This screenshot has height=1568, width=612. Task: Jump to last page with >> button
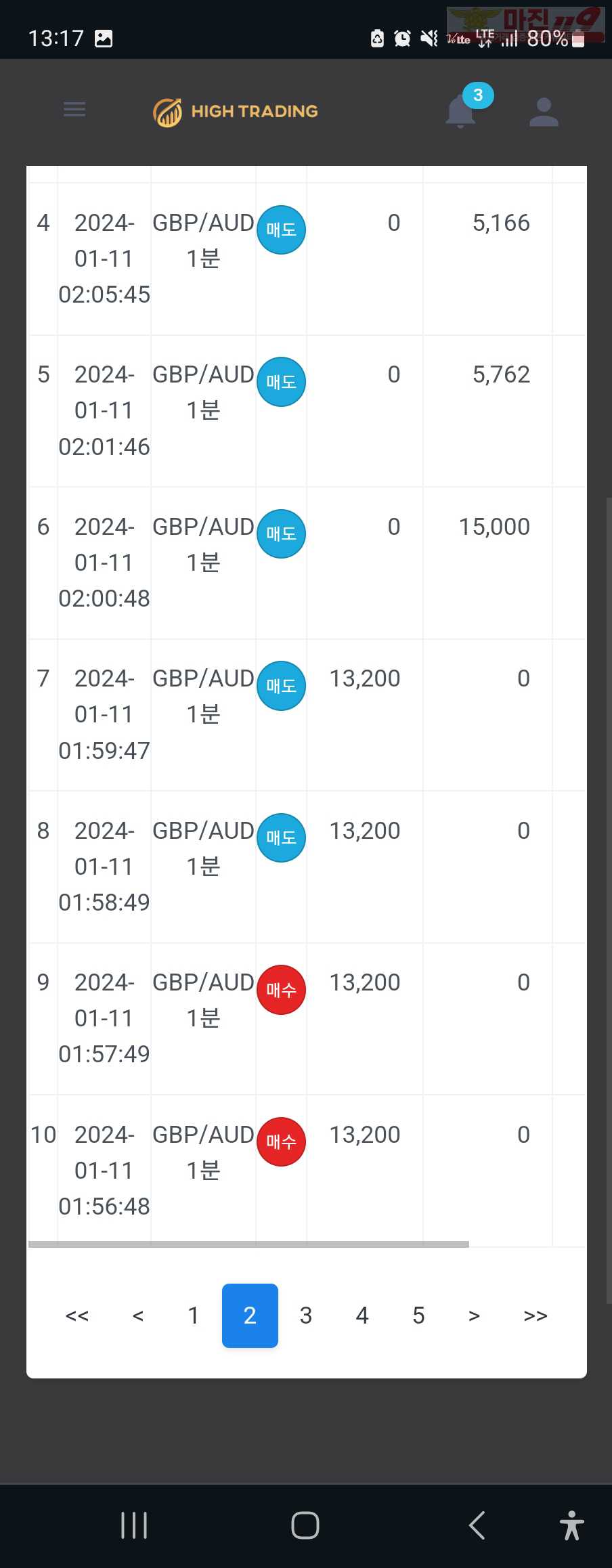click(535, 1315)
